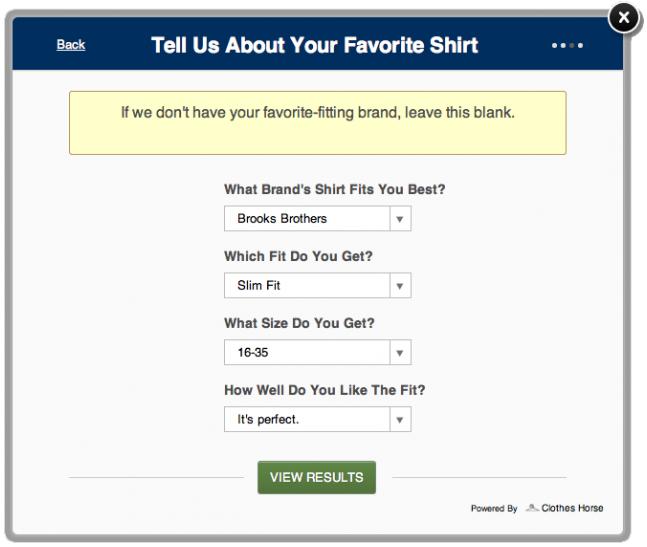The height and width of the screenshot is (547, 647).
Task: Click the View Results button
Action: [x=317, y=477]
